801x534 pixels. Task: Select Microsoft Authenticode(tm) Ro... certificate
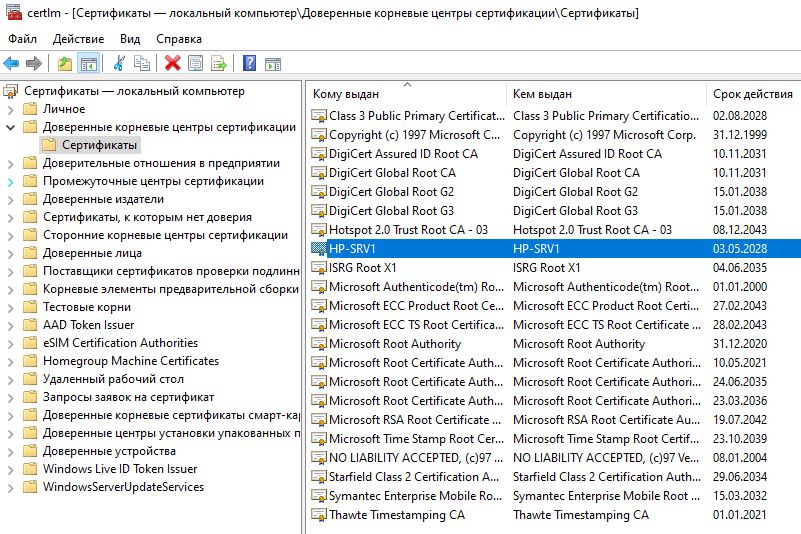click(416, 287)
